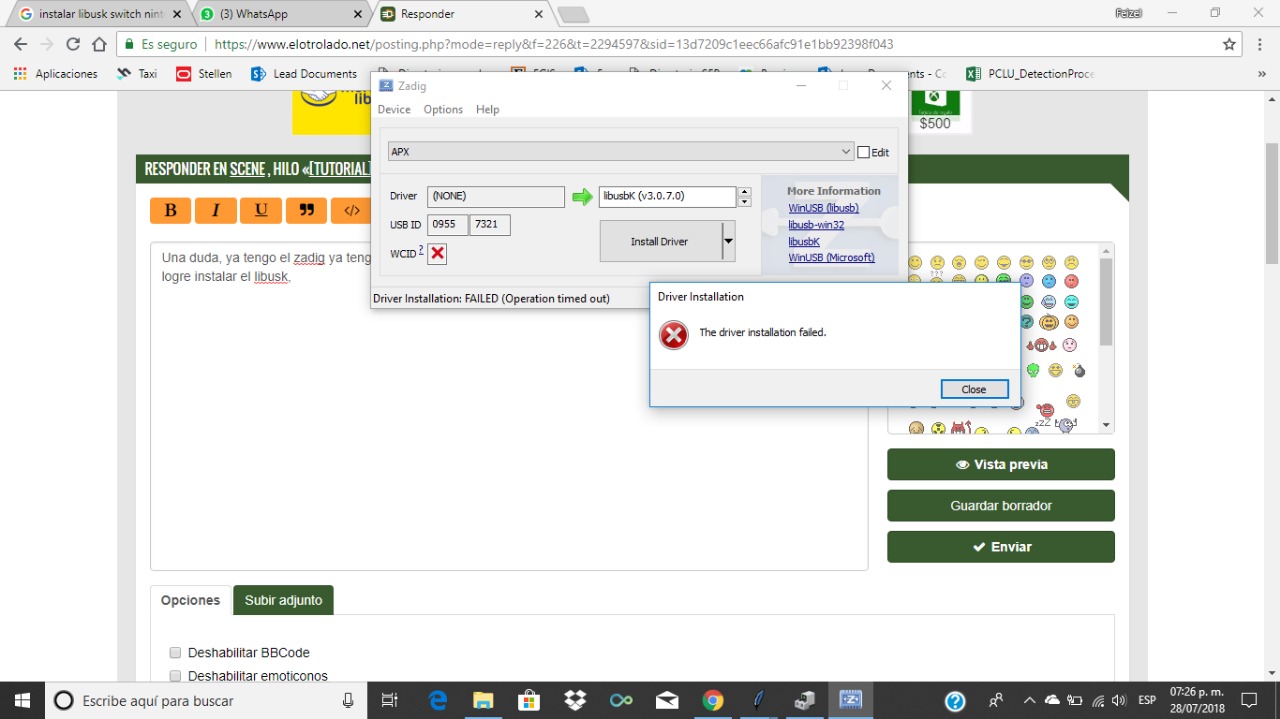The width and height of the screenshot is (1280, 719).
Task: Open Mail app from taskbar
Action: (667, 700)
